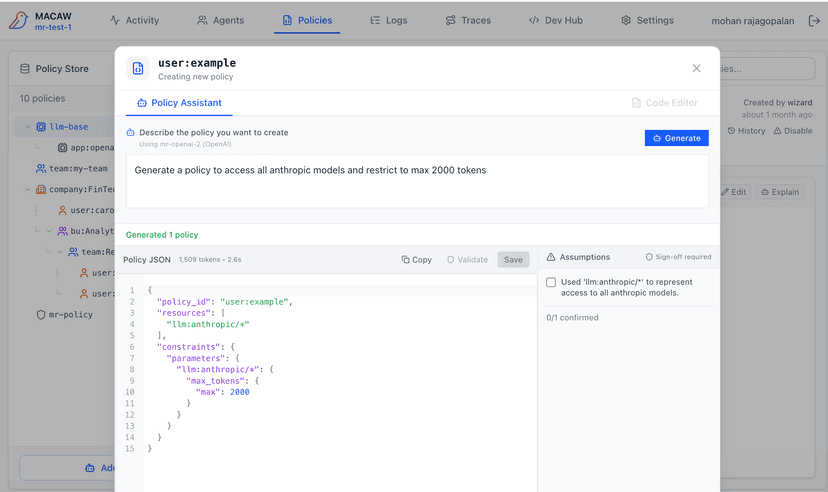Switch to the Code Editor tab
Viewport: 828px width, 492px height.
point(665,103)
